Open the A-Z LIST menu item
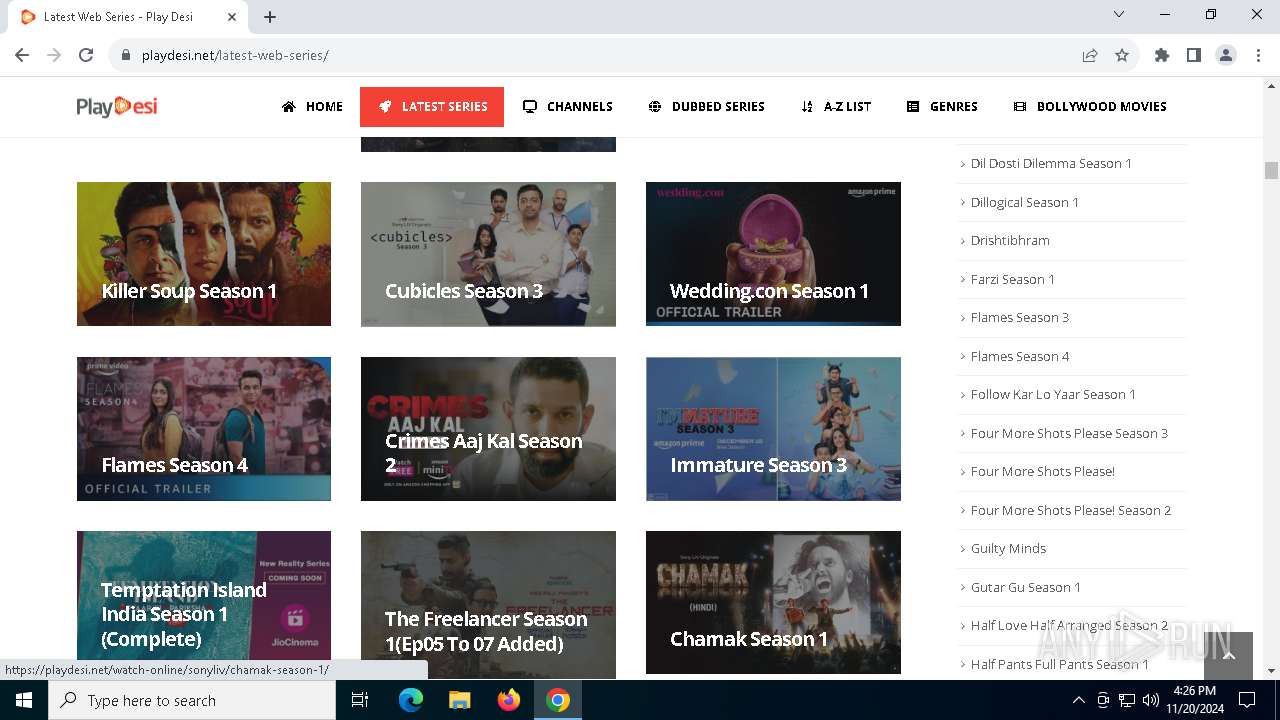Viewport: 1280px width, 720px height. pos(836,106)
